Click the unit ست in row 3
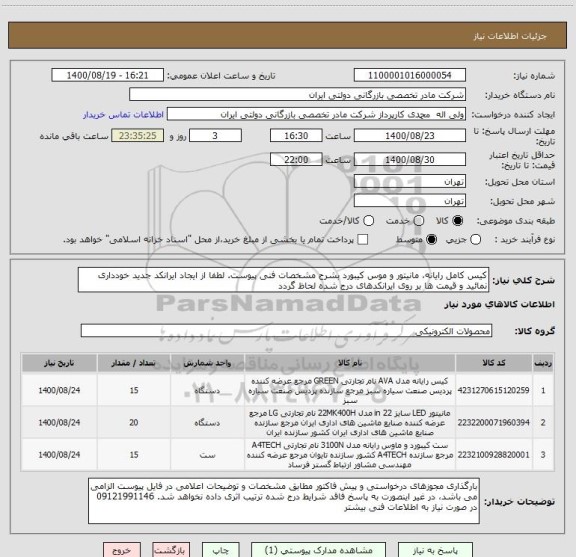576x557 pixels. tap(207, 455)
